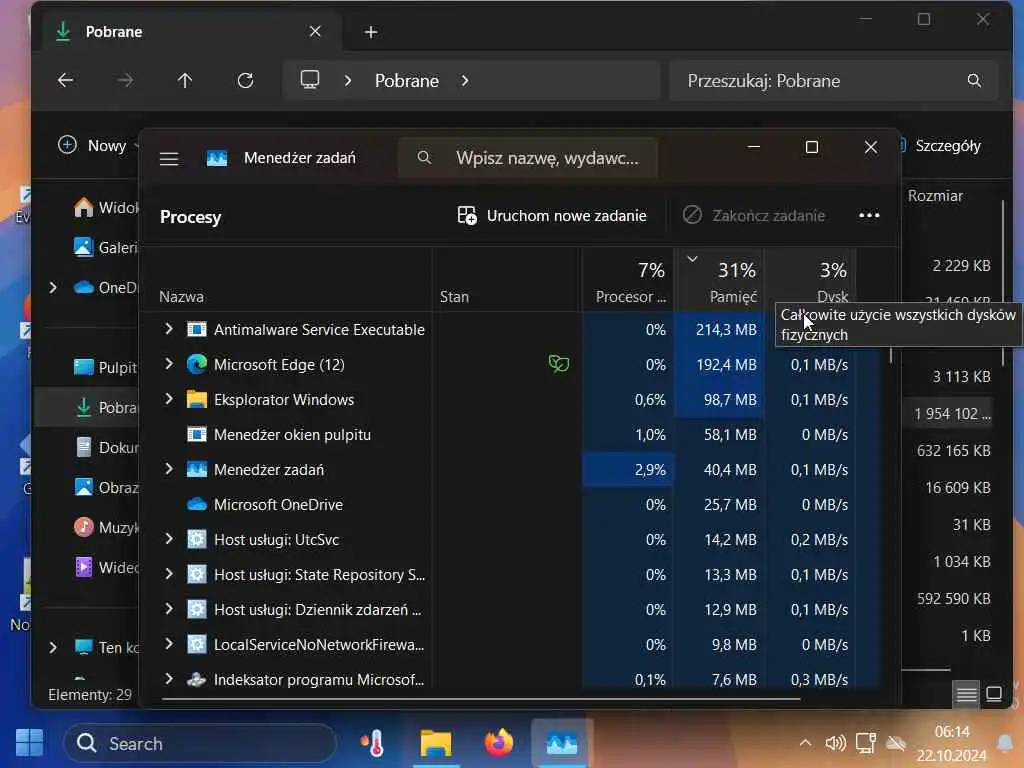
Task: Click the taskbar Search box
Action: [200, 743]
